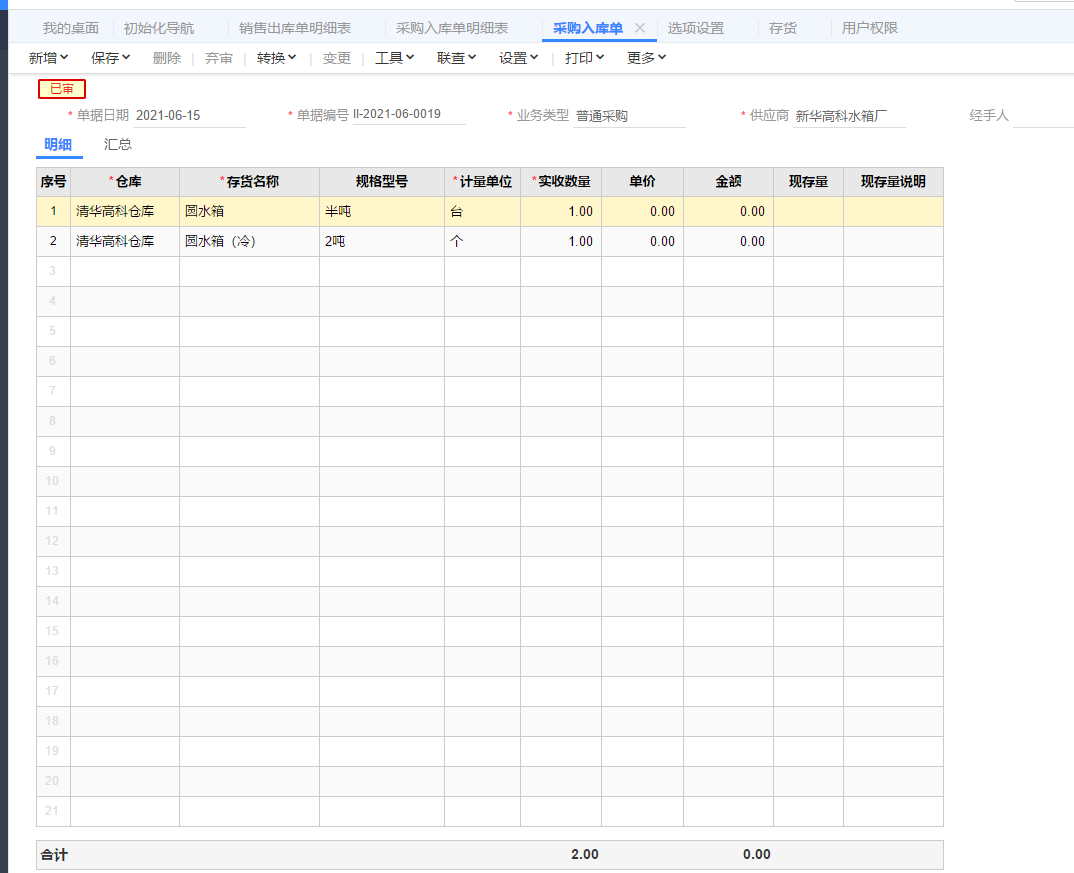Click the 序号 column header
Viewport: 1074px width, 873px height.
53,182
